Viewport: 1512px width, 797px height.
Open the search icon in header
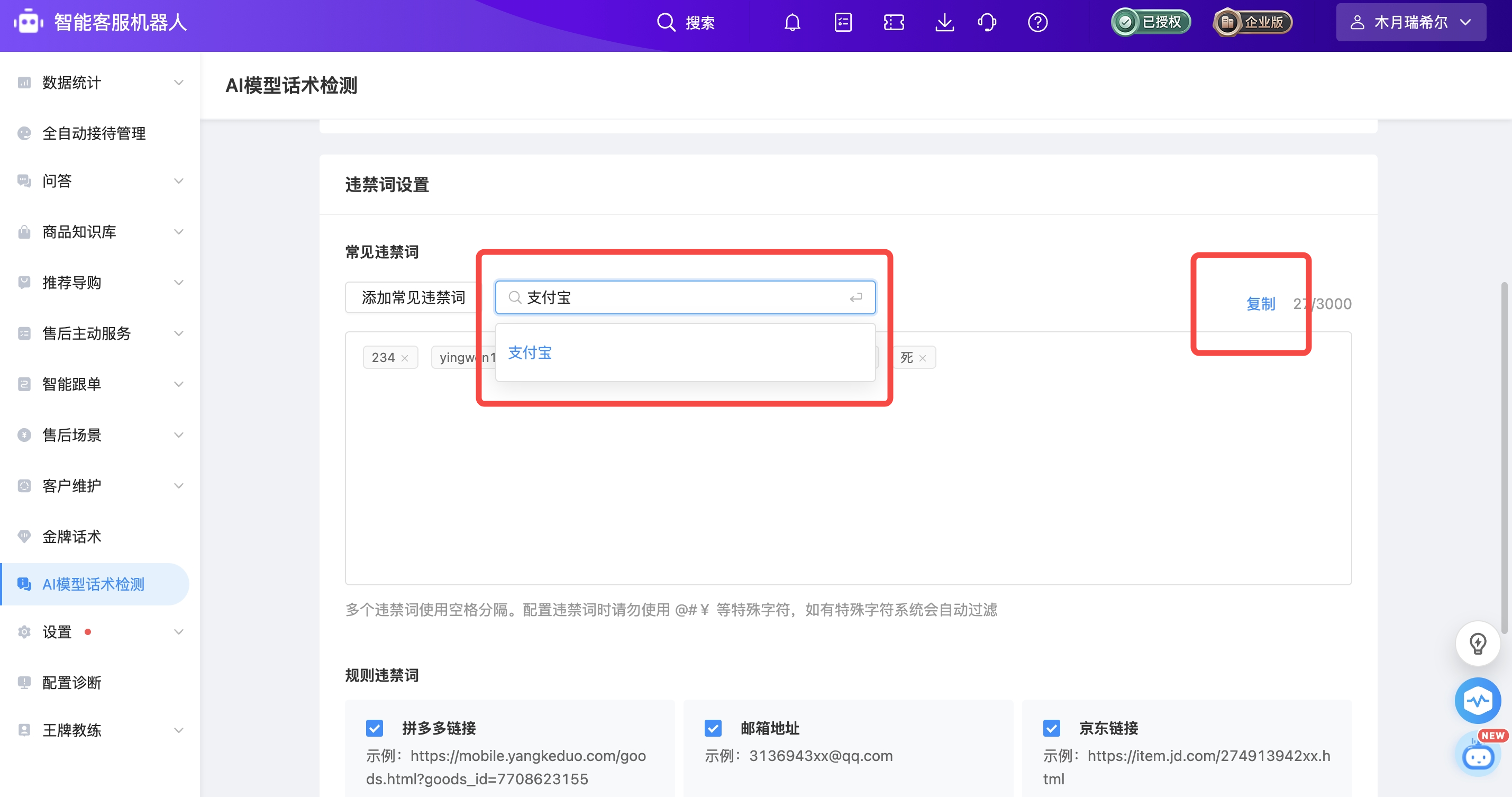click(666, 22)
